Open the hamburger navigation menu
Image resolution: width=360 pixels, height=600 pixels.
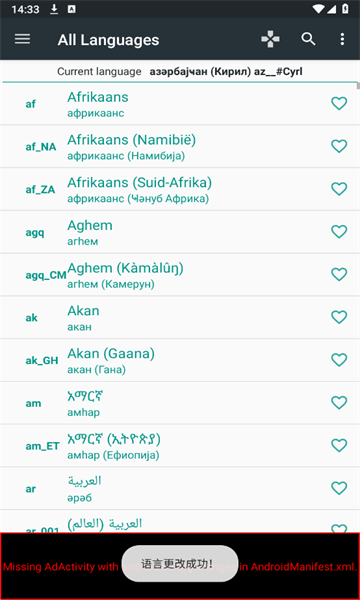click(22, 39)
